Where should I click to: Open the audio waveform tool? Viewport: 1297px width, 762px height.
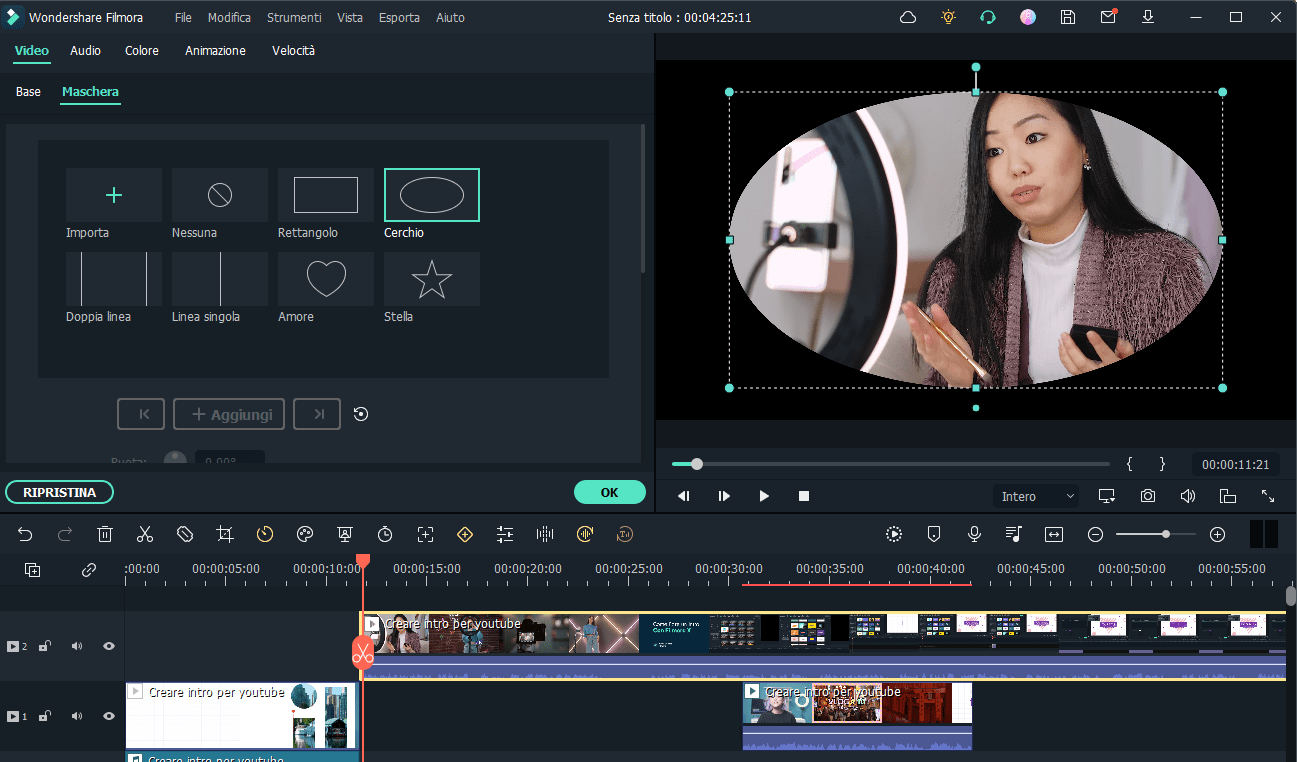tap(545, 535)
